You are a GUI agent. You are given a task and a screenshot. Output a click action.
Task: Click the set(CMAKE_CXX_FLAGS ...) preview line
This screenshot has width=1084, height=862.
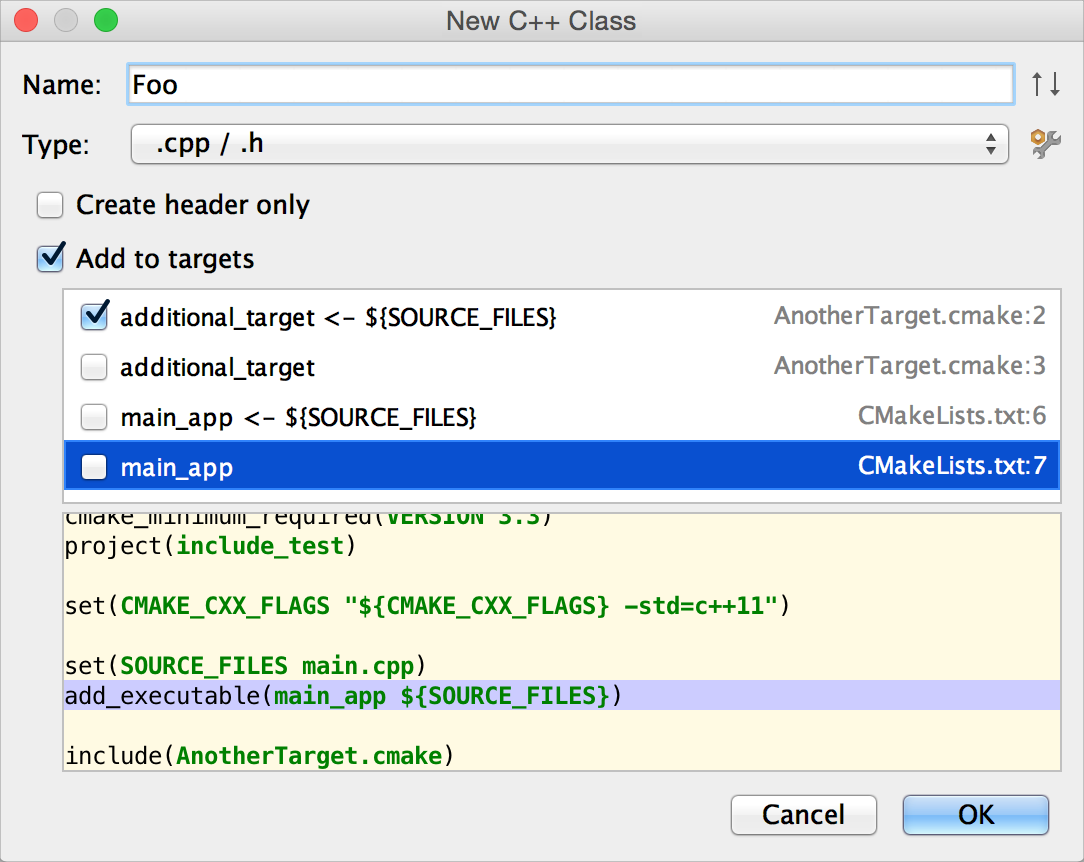tap(427, 606)
